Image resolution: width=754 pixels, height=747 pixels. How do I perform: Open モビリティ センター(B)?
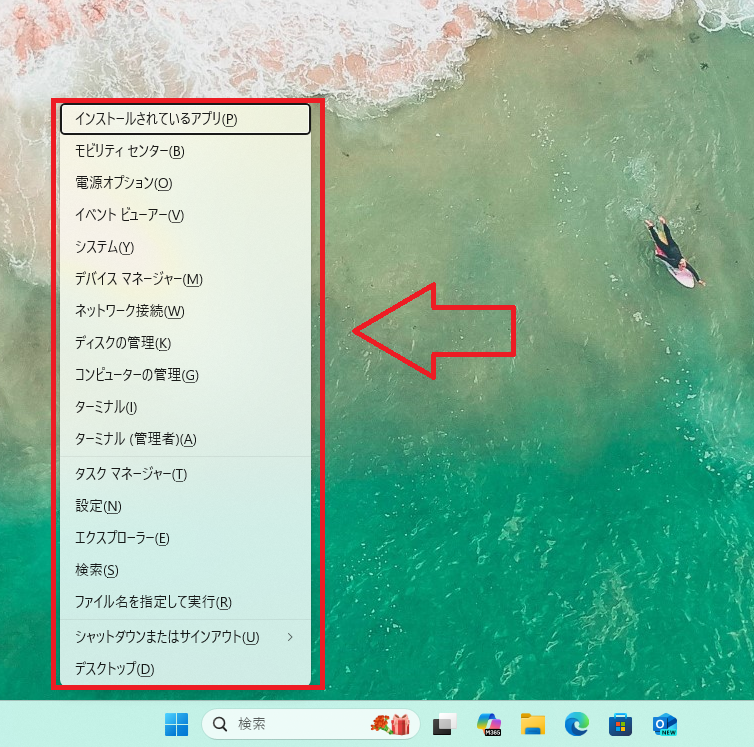[185, 151]
